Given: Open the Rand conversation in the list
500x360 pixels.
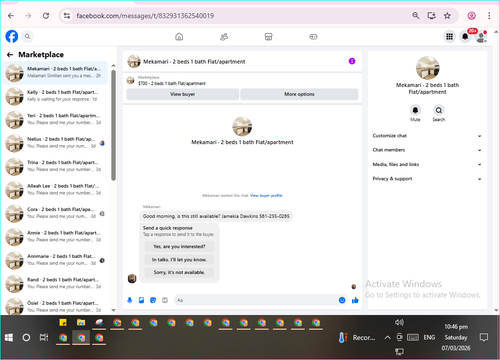Looking at the screenshot, I should click(55, 284).
